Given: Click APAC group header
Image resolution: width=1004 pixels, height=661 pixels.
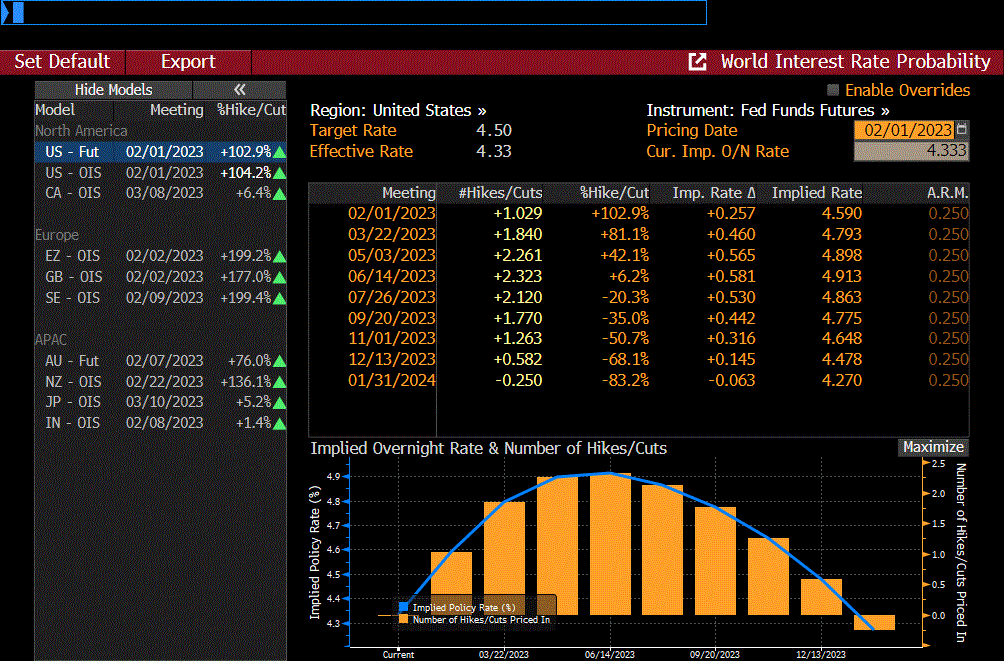Looking at the screenshot, I should [51, 339].
